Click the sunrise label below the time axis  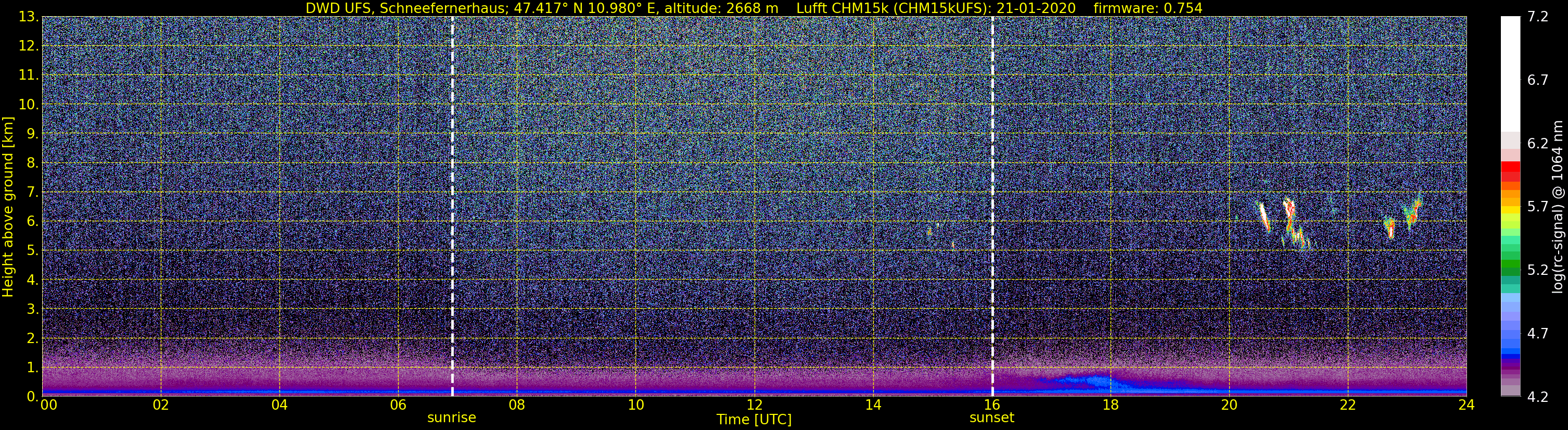coord(452,418)
